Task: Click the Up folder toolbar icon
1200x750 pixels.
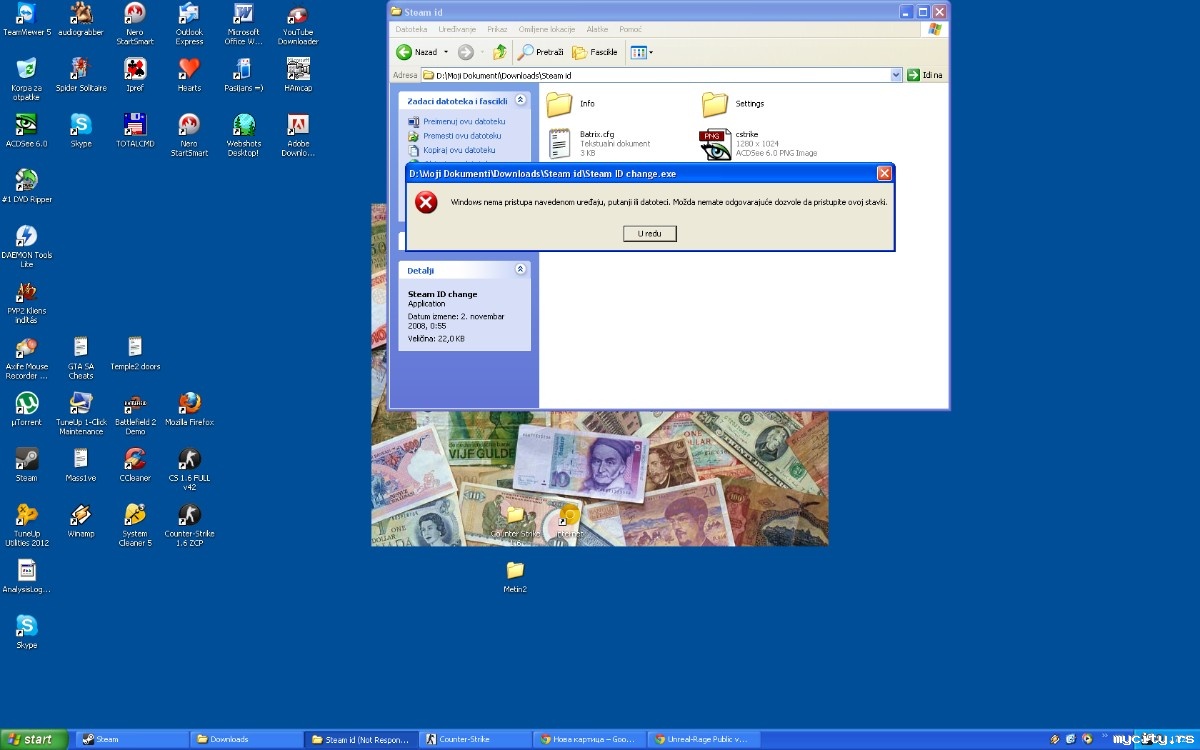Action: 499,52
